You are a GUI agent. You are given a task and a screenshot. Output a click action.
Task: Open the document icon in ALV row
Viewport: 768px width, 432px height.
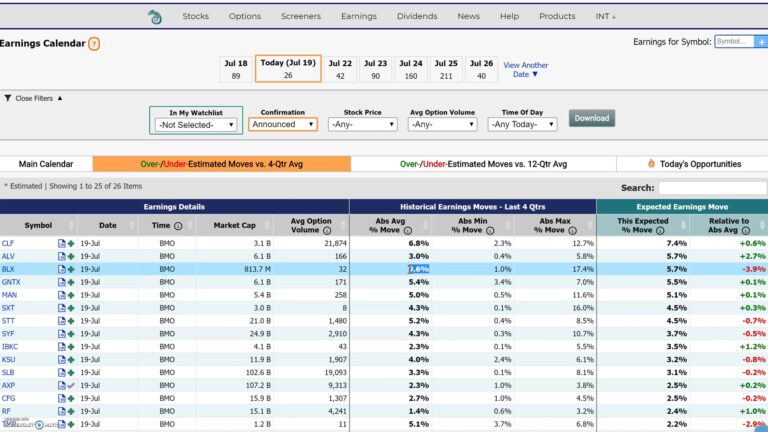(61, 256)
